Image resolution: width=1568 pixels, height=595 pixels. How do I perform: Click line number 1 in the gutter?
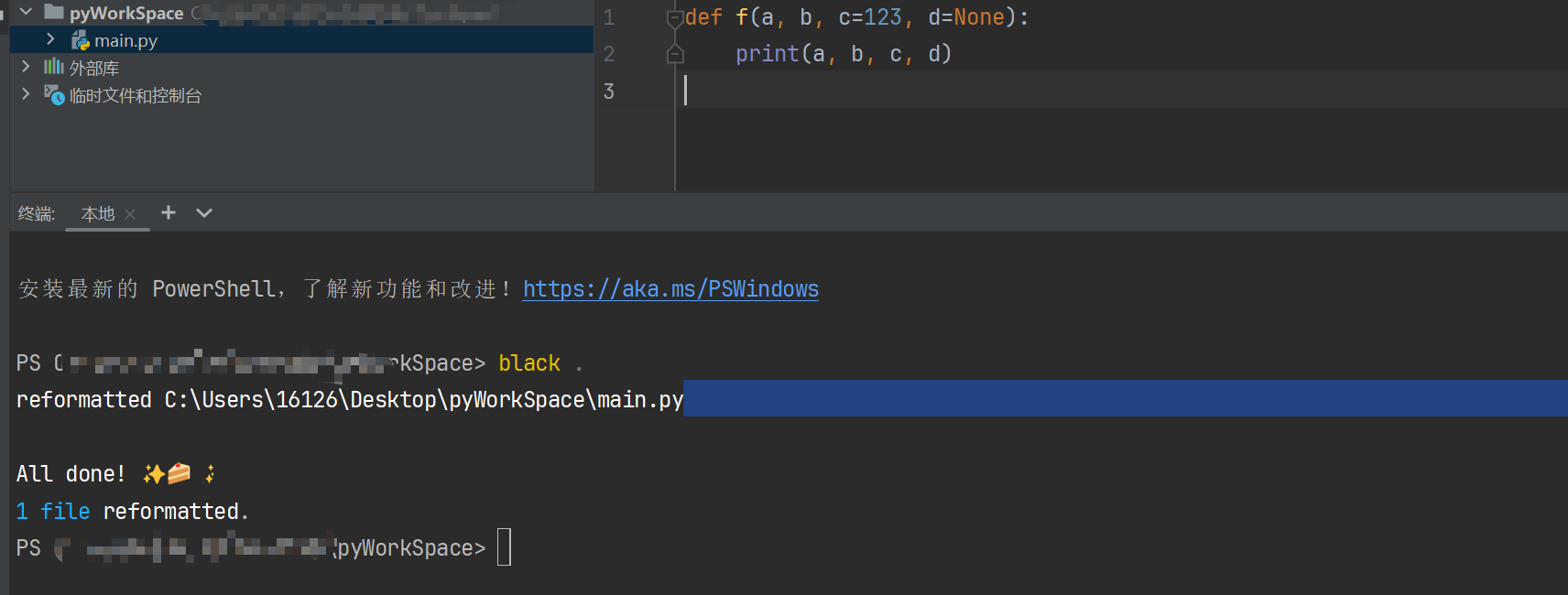[x=609, y=17]
